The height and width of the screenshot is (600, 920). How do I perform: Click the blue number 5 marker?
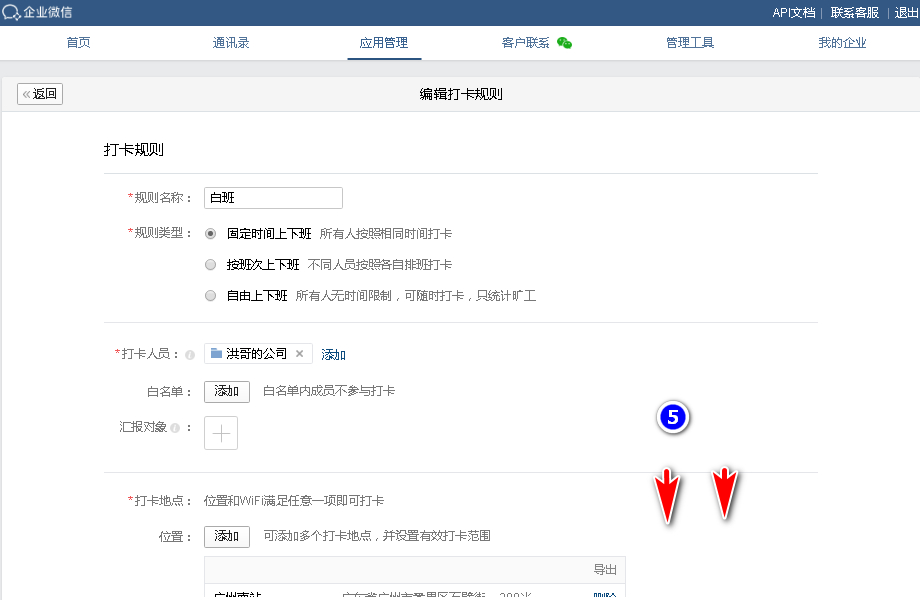672,418
